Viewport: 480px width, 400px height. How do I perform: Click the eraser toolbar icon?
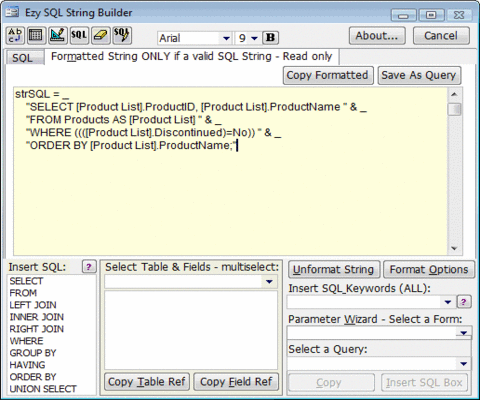click(101, 35)
